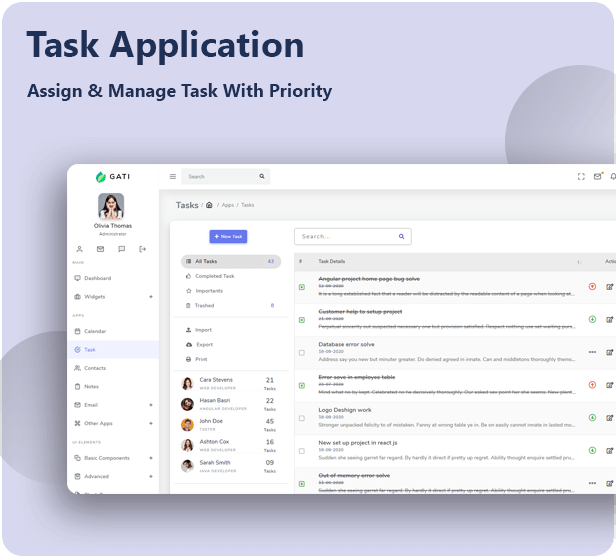Click the red priority icon on Error sove task
Viewport: 616px width, 560px height.
pyautogui.click(x=592, y=385)
